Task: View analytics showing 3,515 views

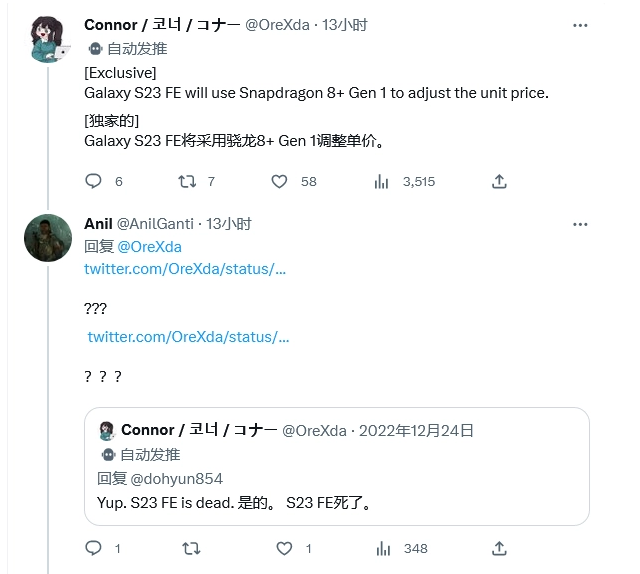Action: 381,181
